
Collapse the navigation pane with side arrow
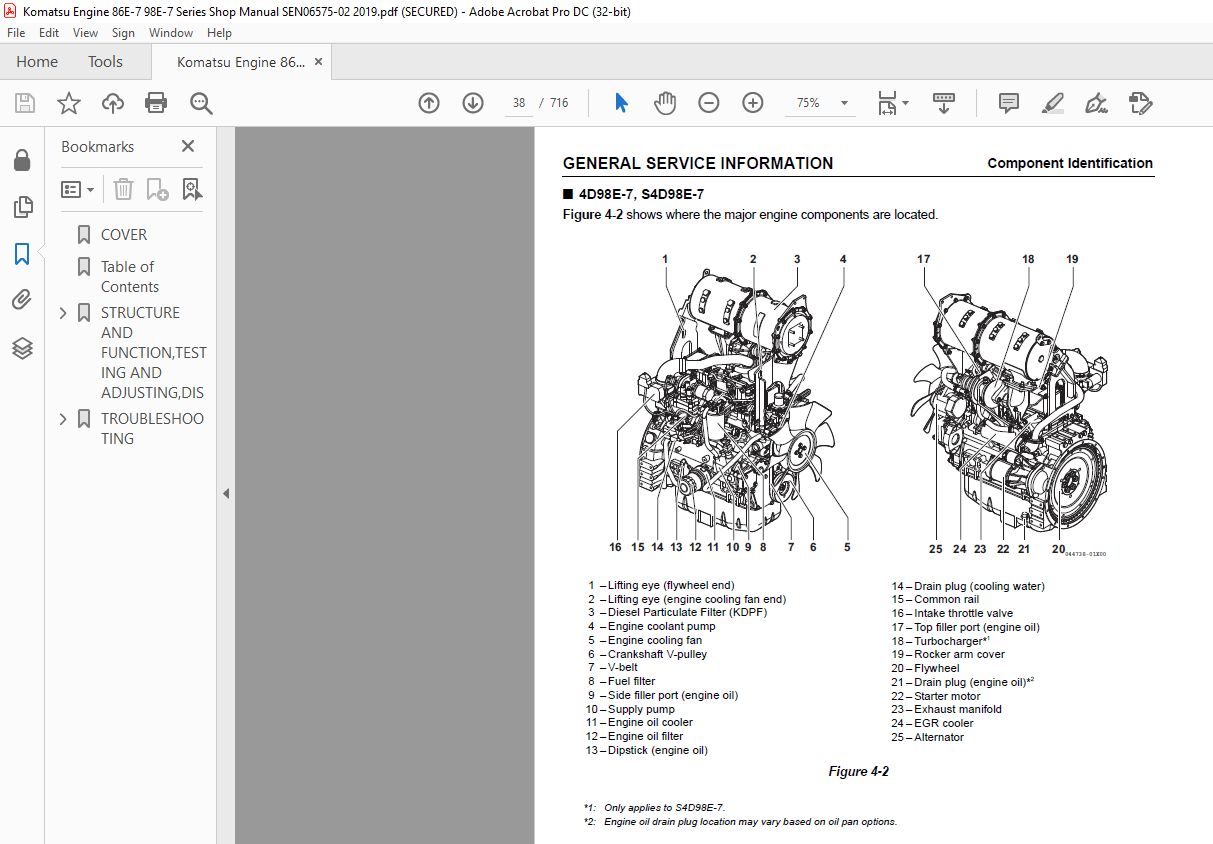coord(226,493)
